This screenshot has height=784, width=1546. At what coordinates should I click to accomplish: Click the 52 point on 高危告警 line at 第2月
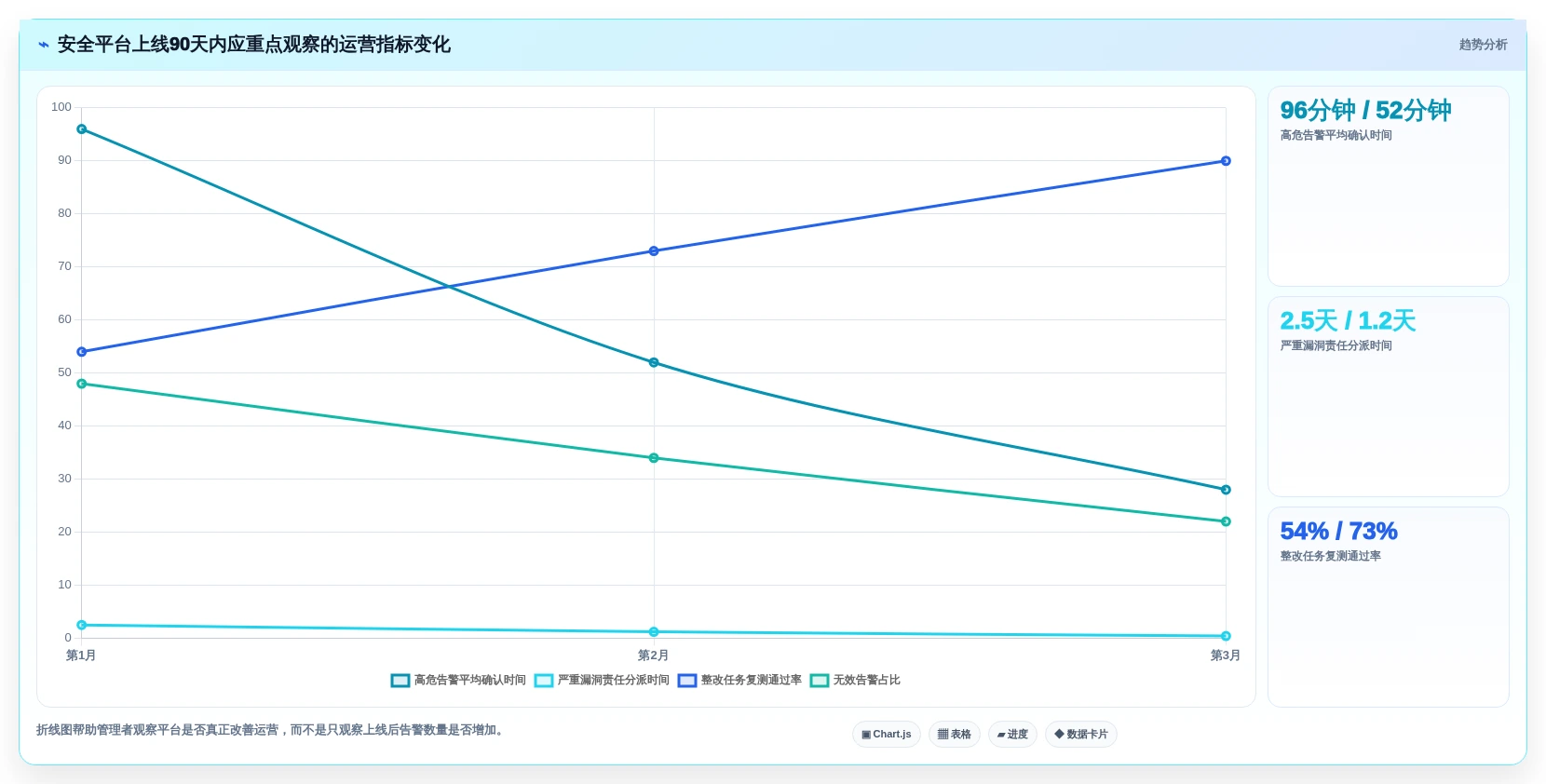(x=654, y=362)
